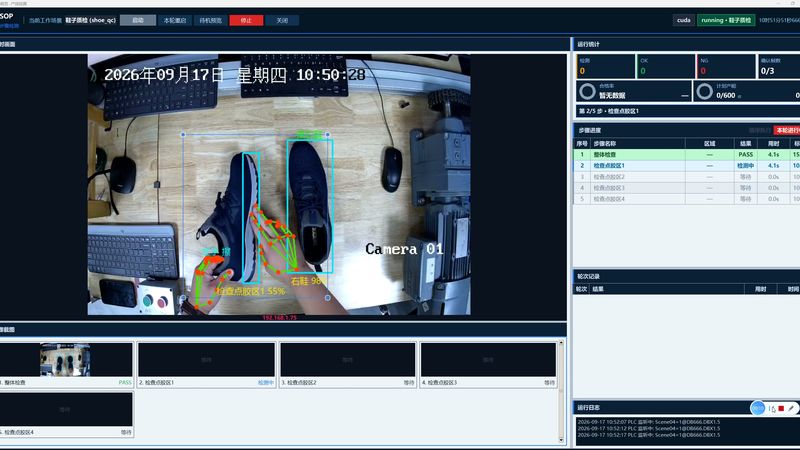This screenshot has height=450, width=800.
Task: Click the last PLC log line at 10:52:17
Action: click(648, 435)
